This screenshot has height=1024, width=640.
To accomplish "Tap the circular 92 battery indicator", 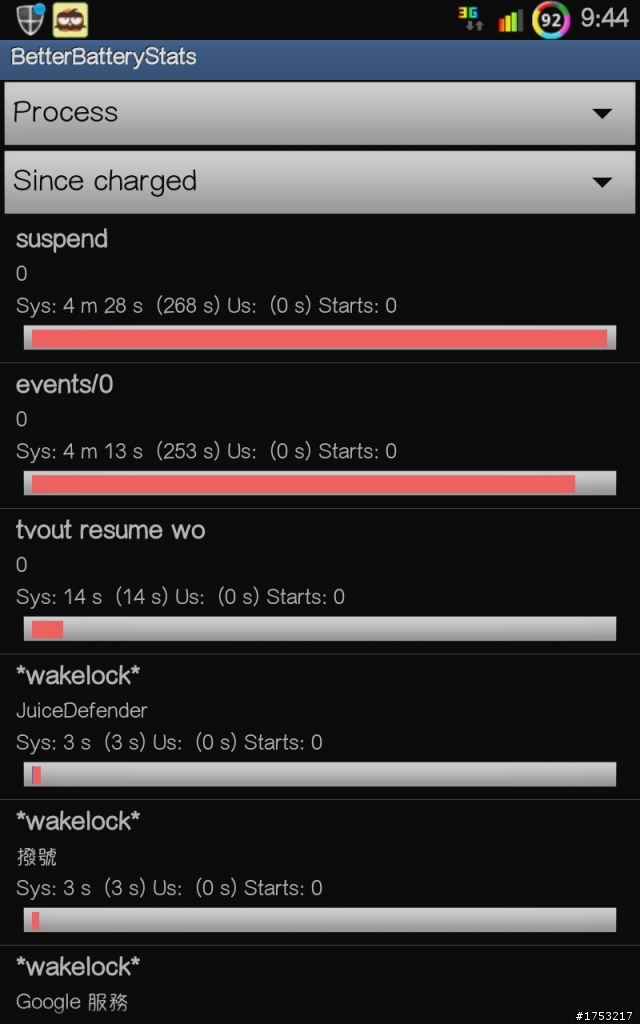I will 551,20.
